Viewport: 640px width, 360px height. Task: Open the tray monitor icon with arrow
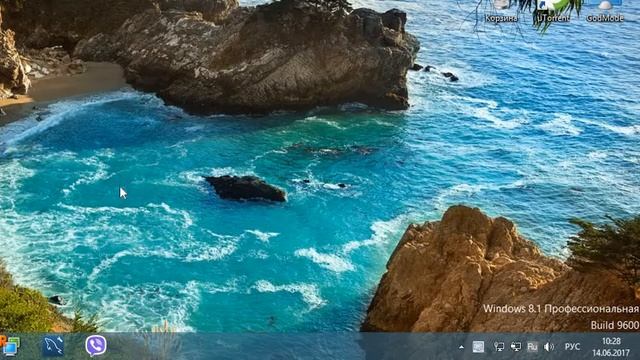[x=516, y=347]
